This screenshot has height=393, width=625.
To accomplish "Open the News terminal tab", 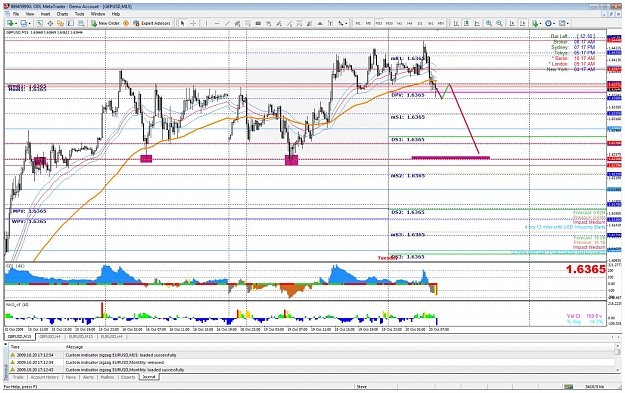I will 71,377.
